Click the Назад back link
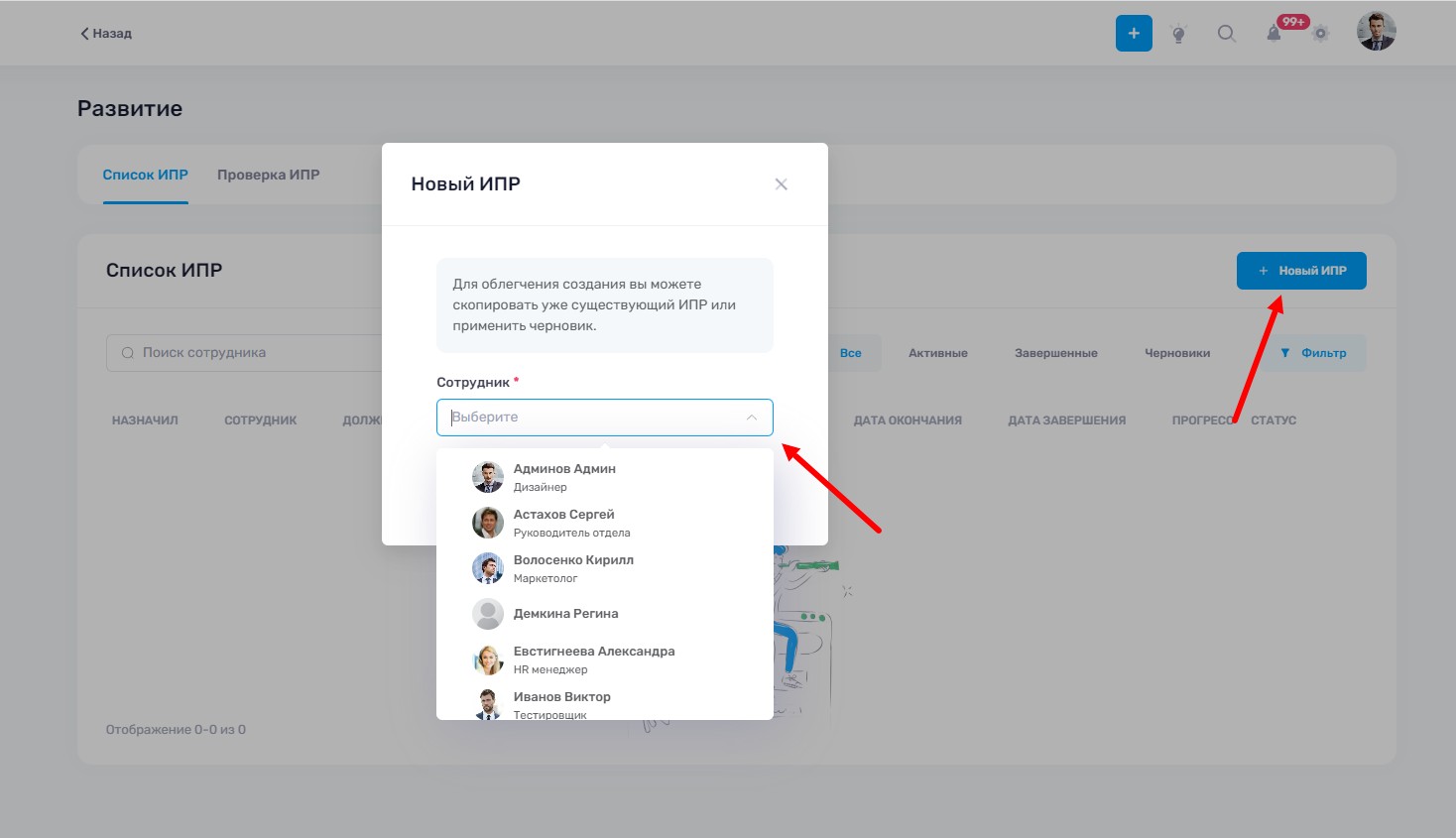Screen dimensions: 1456x838 tap(106, 34)
